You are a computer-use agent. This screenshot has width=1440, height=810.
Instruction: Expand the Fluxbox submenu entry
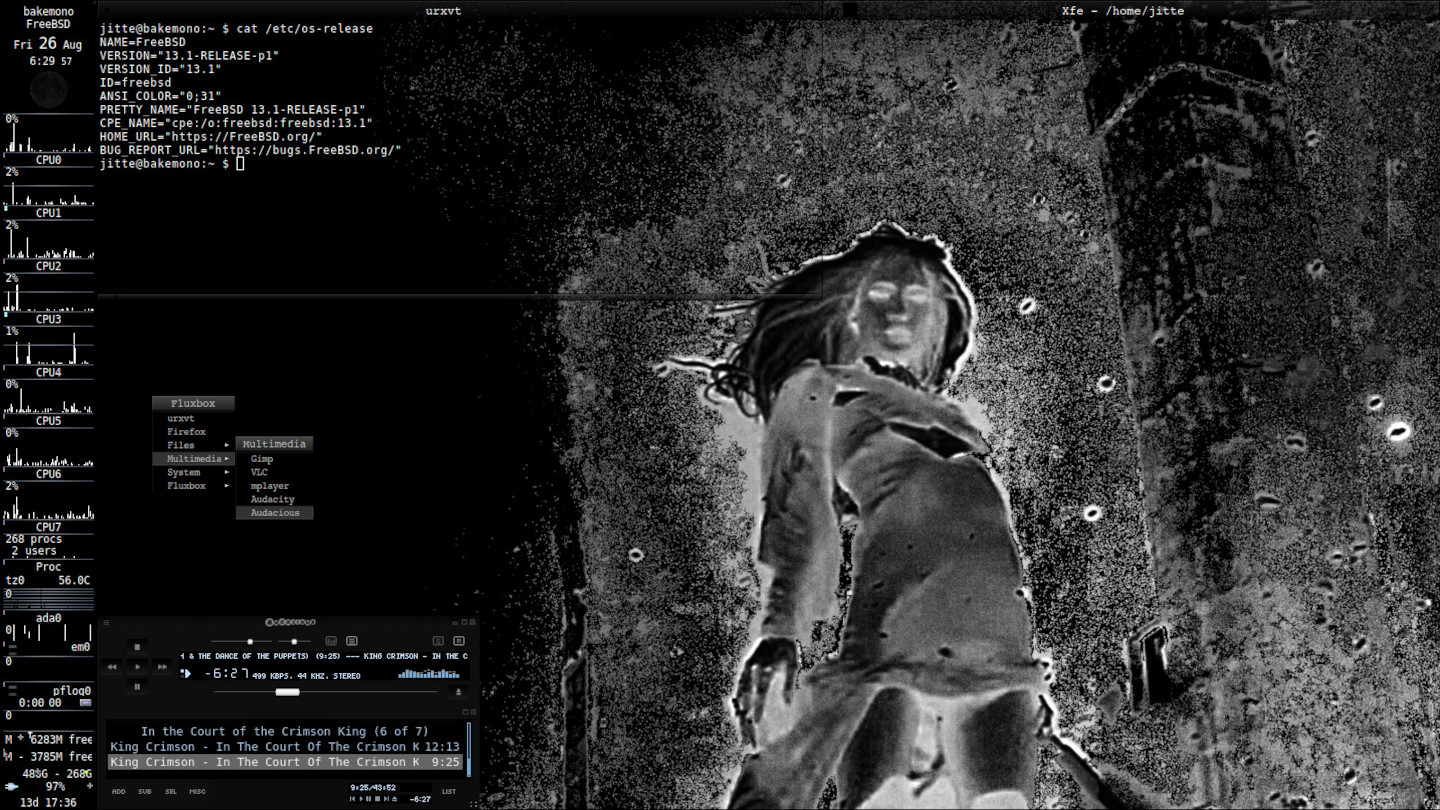[x=193, y=486]
